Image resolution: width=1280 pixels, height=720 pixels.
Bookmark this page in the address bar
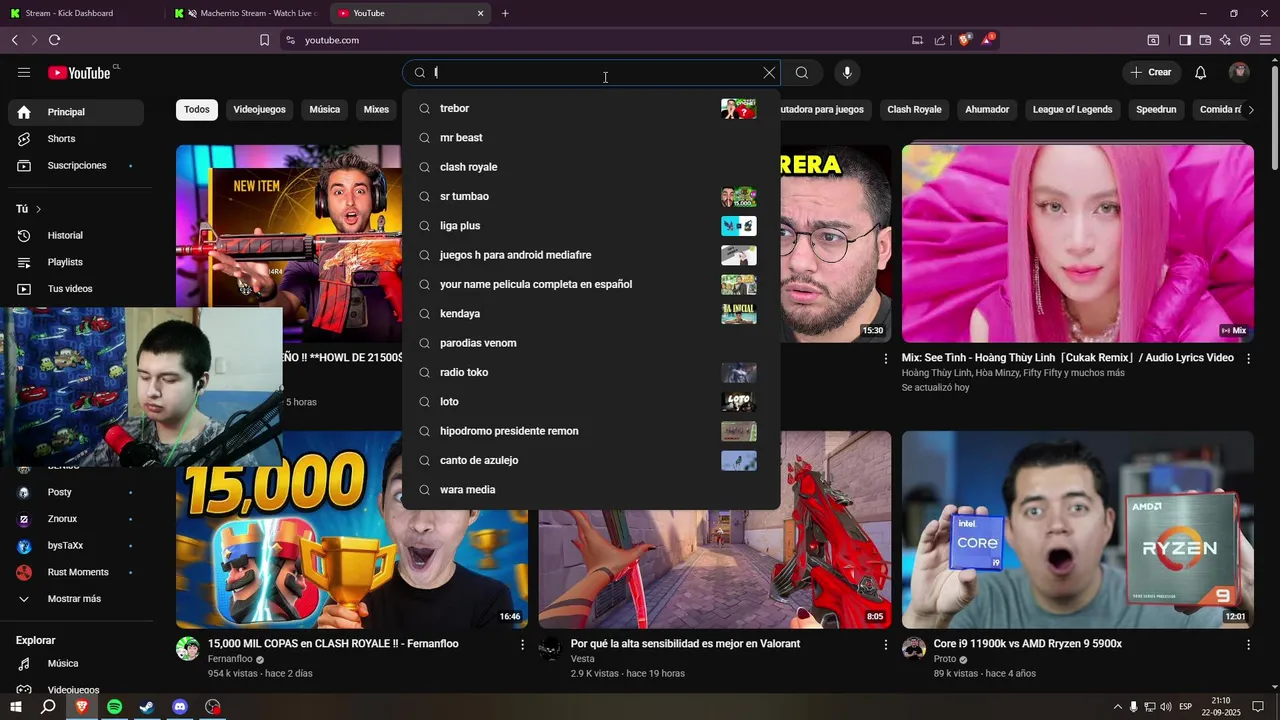pyautogui.click(x=264, y=40)
